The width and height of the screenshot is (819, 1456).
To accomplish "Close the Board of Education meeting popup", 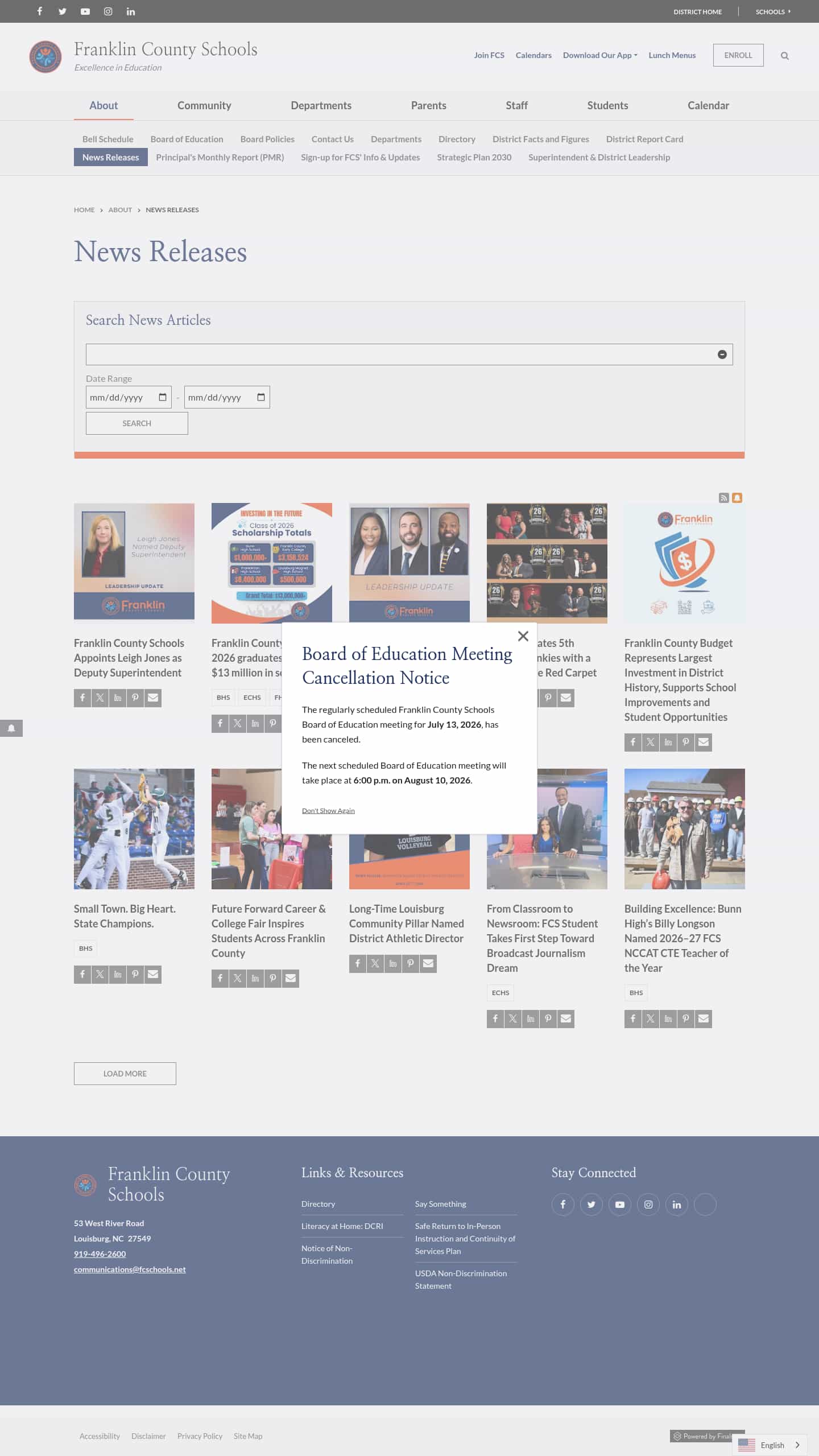I will pos(523,636).
